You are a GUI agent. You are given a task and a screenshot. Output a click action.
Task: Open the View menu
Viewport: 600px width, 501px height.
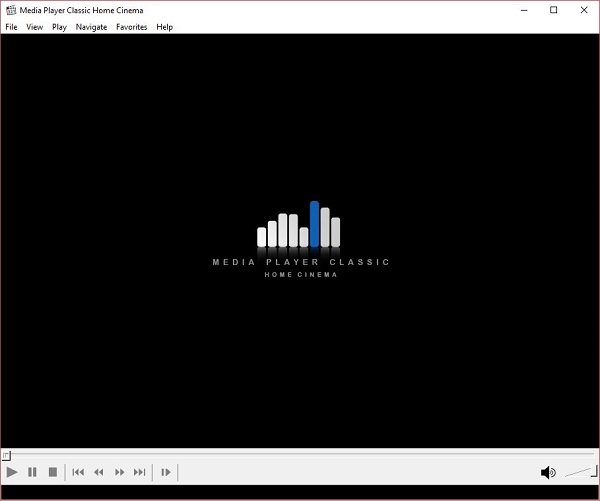pos(35,27)
